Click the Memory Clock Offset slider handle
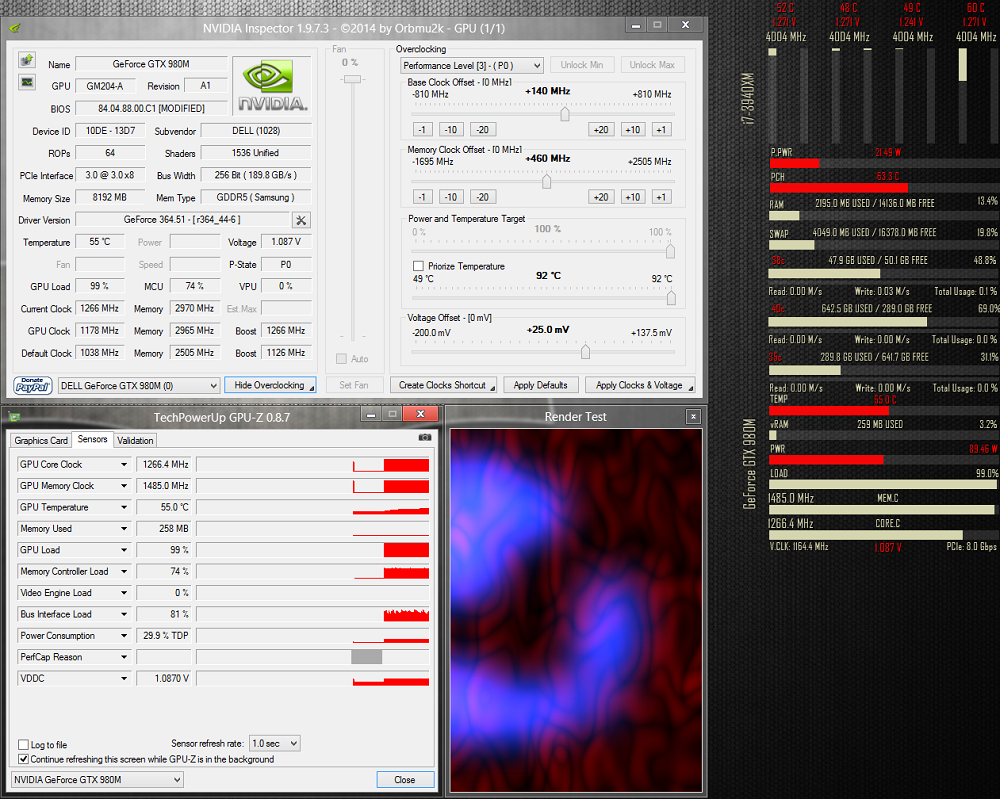 coord(547,182)
